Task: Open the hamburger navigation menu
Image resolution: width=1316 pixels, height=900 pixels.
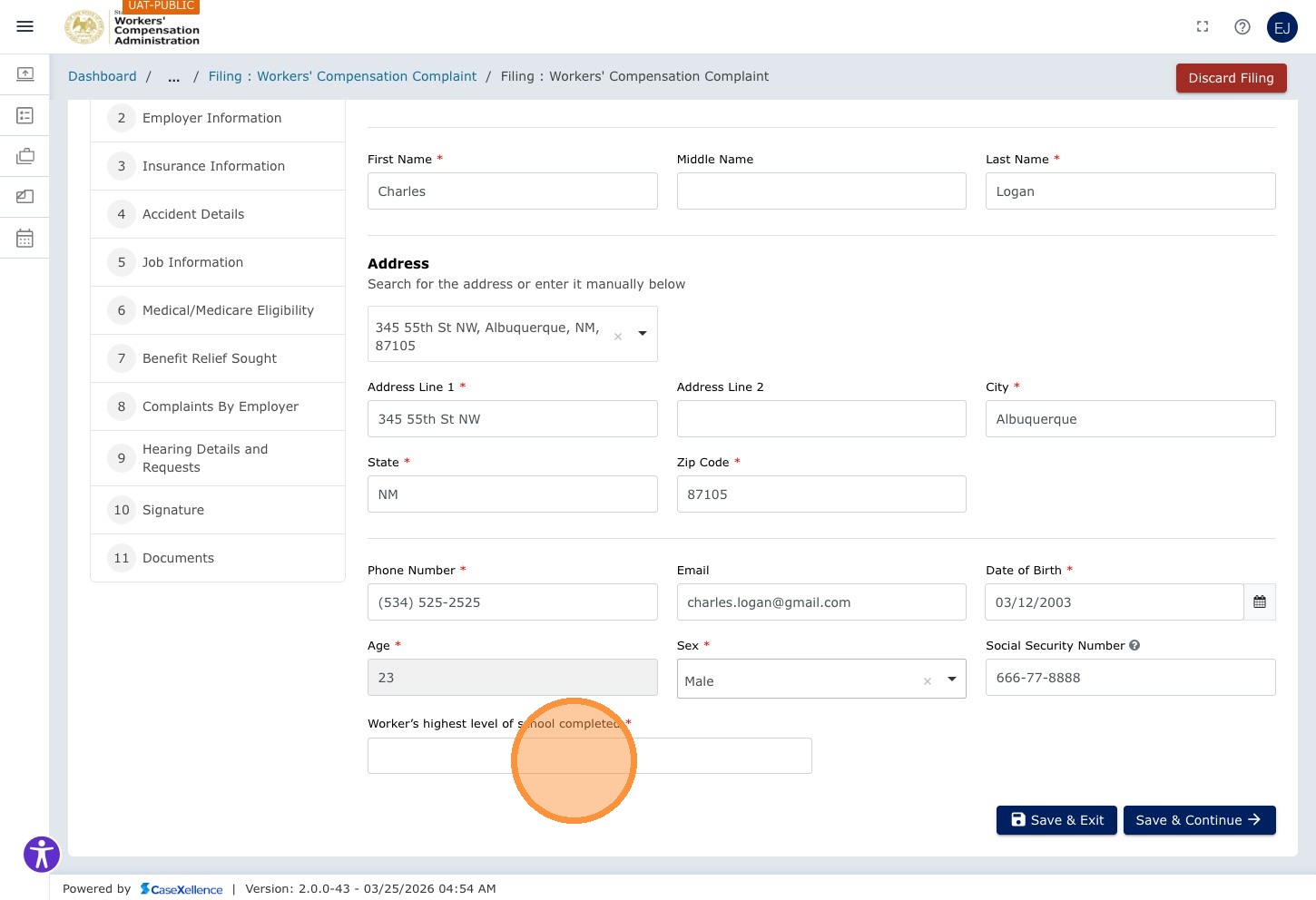Action: coord(25,26)
